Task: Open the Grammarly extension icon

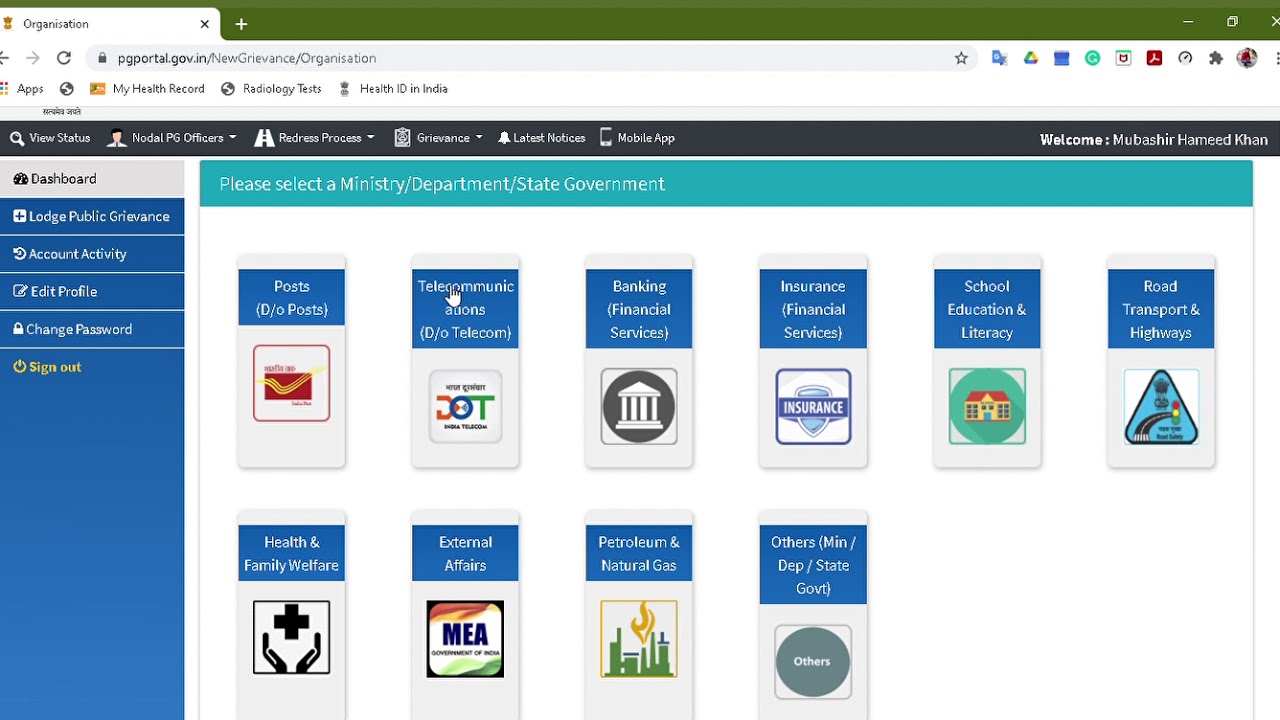Action: point(1092,58)
